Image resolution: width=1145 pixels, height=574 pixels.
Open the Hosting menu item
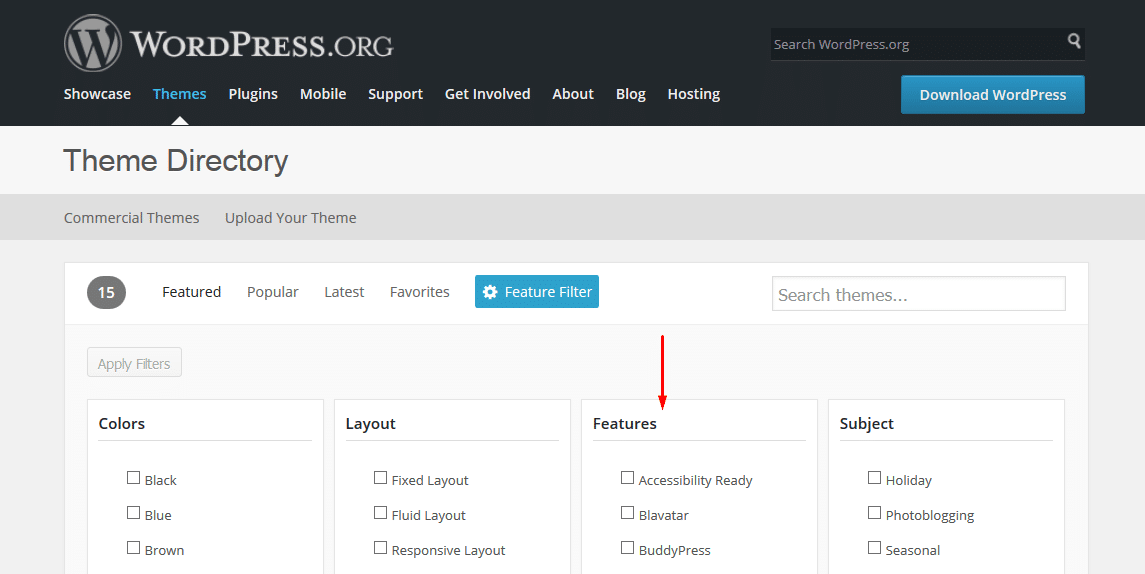(x=694, y=94)
